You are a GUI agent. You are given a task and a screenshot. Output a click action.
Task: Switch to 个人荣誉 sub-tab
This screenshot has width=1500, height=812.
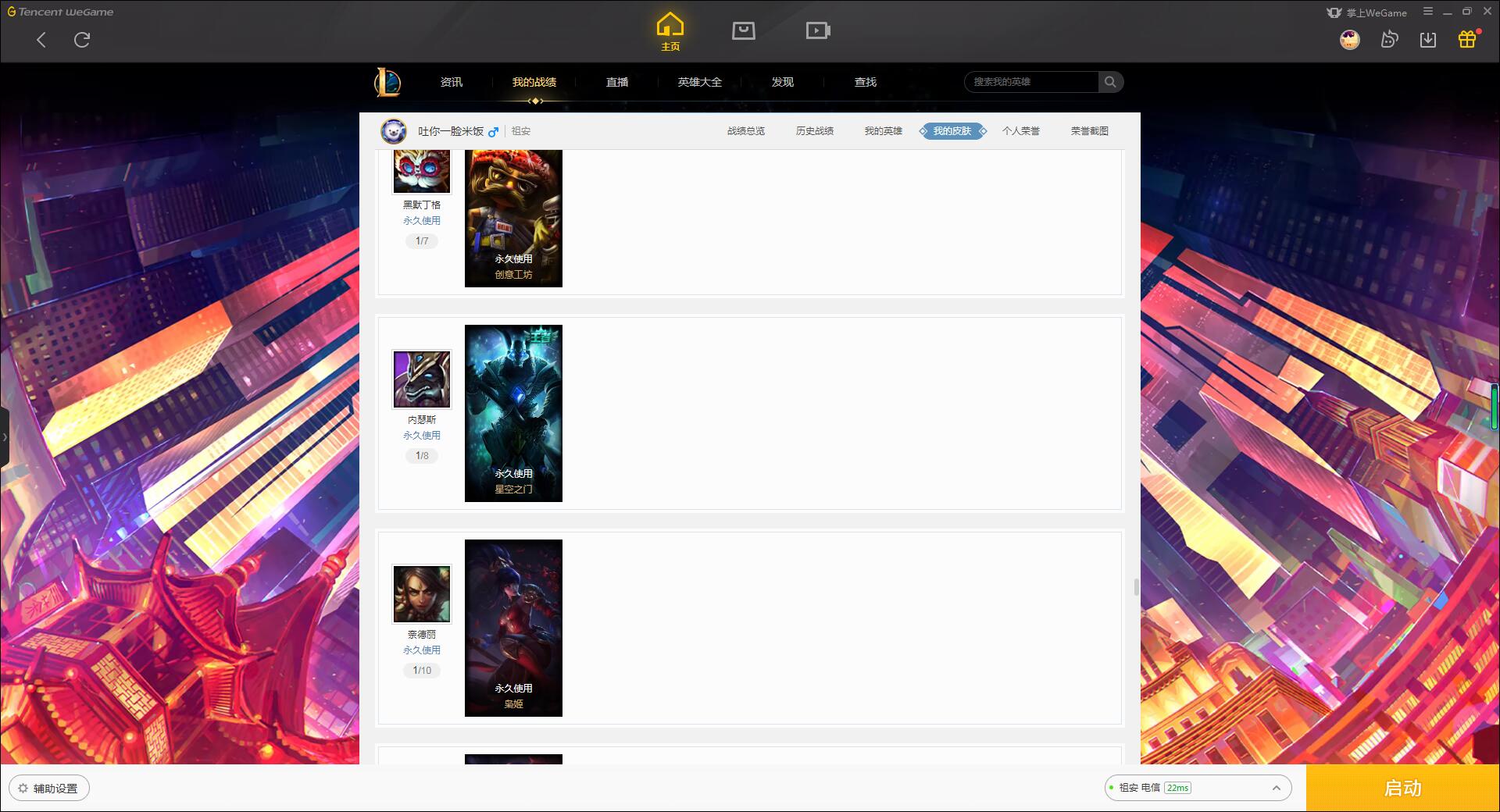pos(1021,131)
